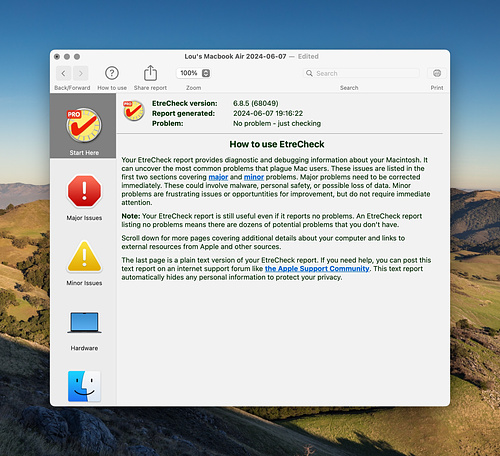Select the Minor Issues warning icon
This screenshot has height=456, width=500.
[x=84, y=257]
